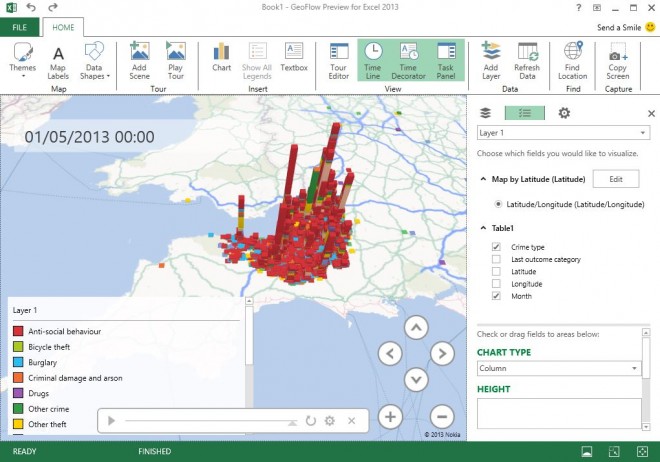This screenshot has width=660, height=462.
Task: Start Play Tour
Action: [x=176, y=61]
